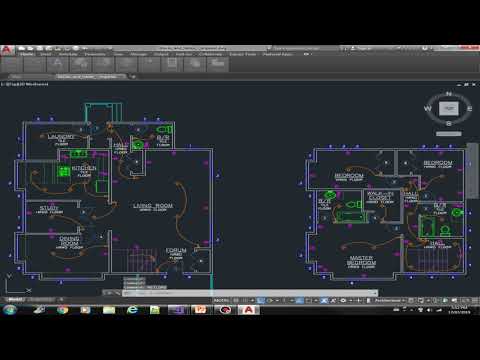Toggle Ortho mode in status bar
The width and height of the screenshot is (480, 360).
(x=261, y=300)
